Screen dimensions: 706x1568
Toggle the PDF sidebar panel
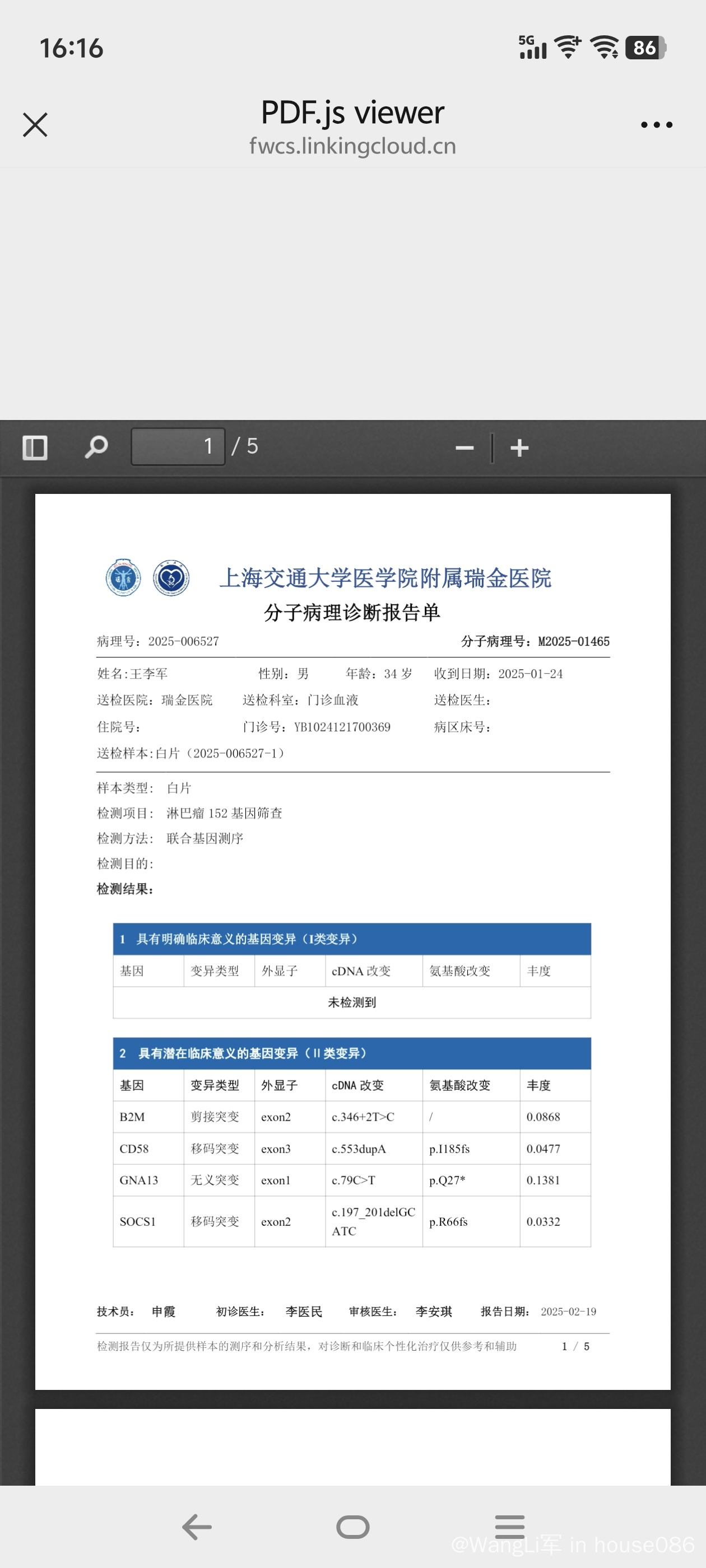(x=35, y=447)
